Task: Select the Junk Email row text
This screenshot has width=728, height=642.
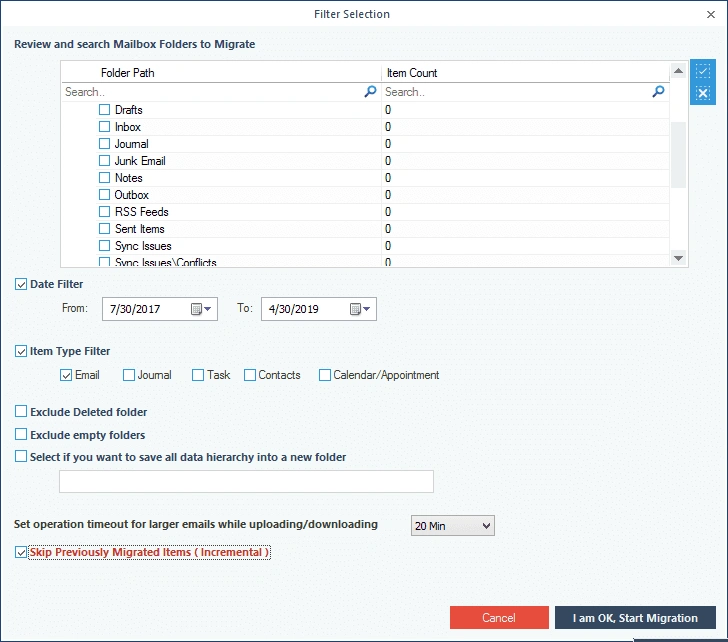Action: coord(140,161)
